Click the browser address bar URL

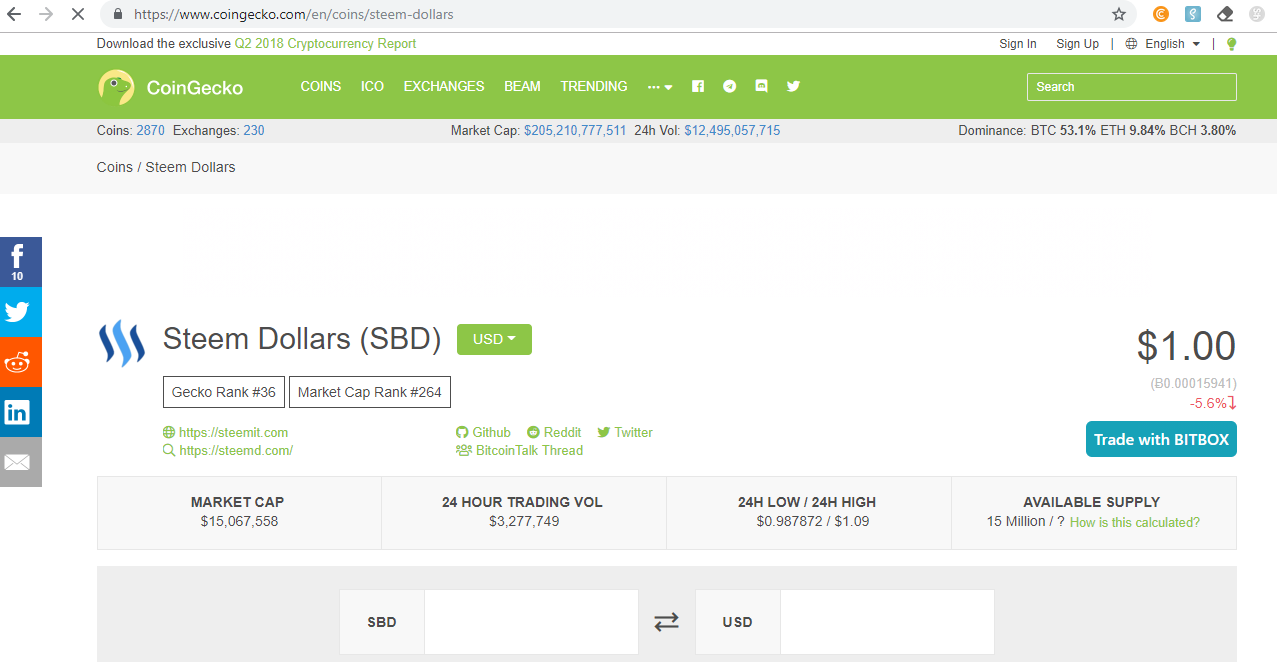pos(294,15)
